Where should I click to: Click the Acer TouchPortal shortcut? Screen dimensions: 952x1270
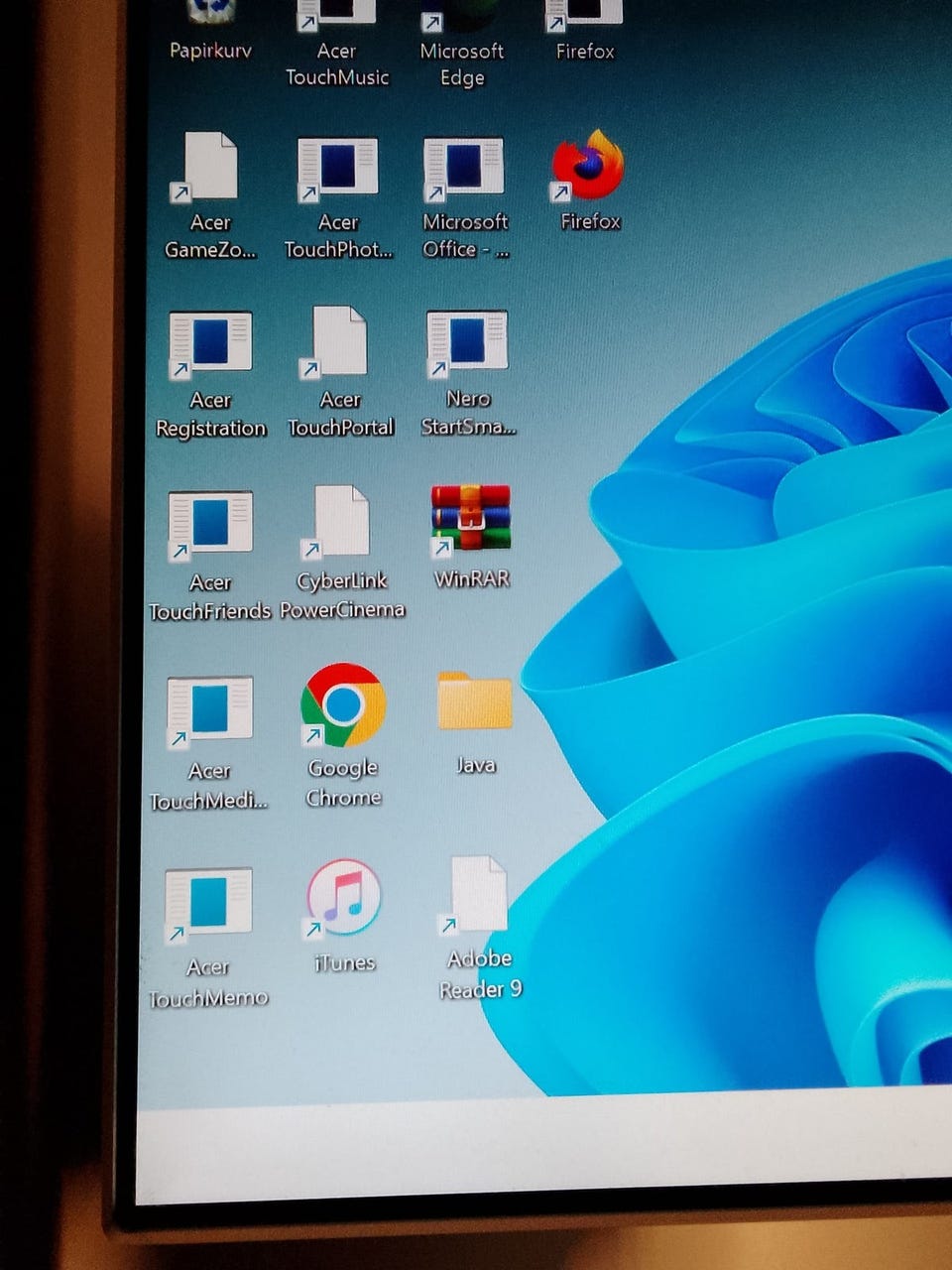(x=340, y=372)
